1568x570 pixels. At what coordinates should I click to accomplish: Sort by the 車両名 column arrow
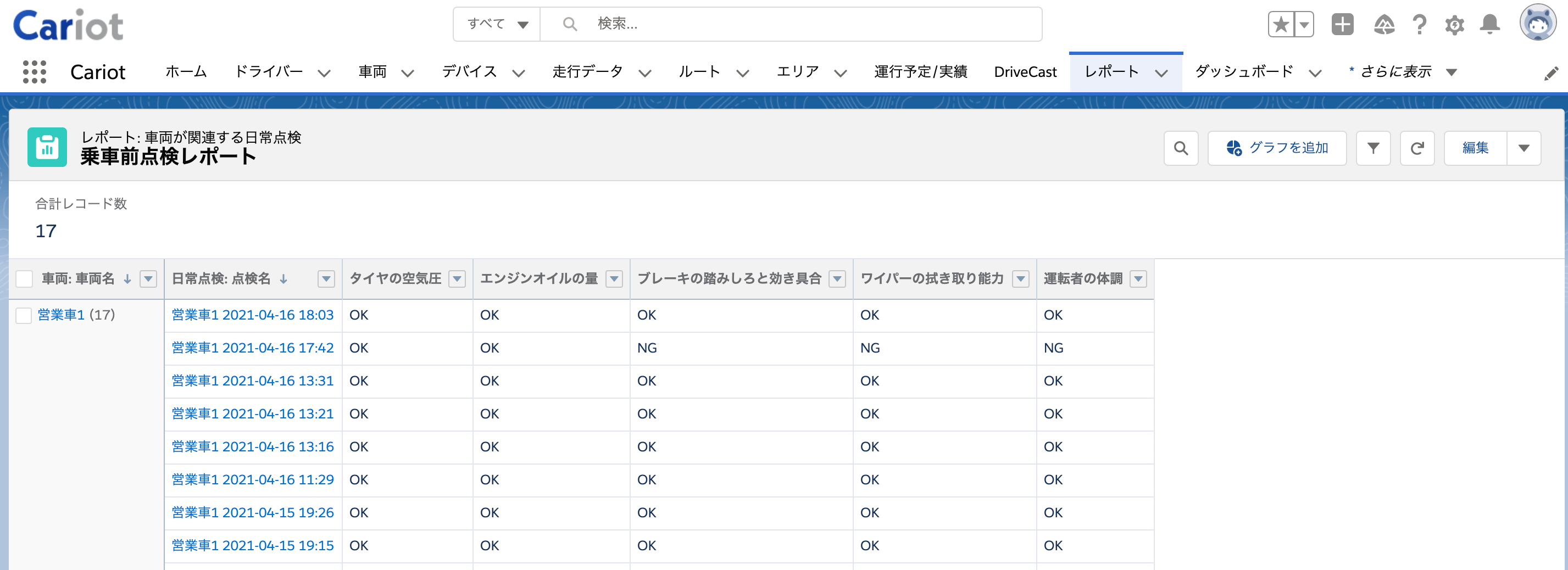coord(127,278)
